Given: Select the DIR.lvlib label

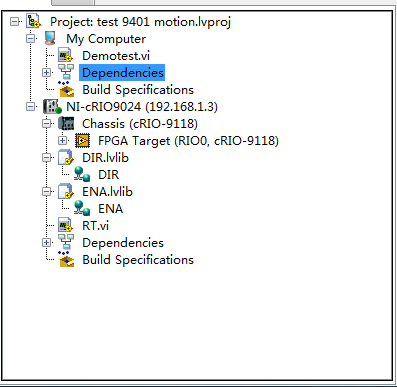Looking at the screenshot, I should 105,158.
